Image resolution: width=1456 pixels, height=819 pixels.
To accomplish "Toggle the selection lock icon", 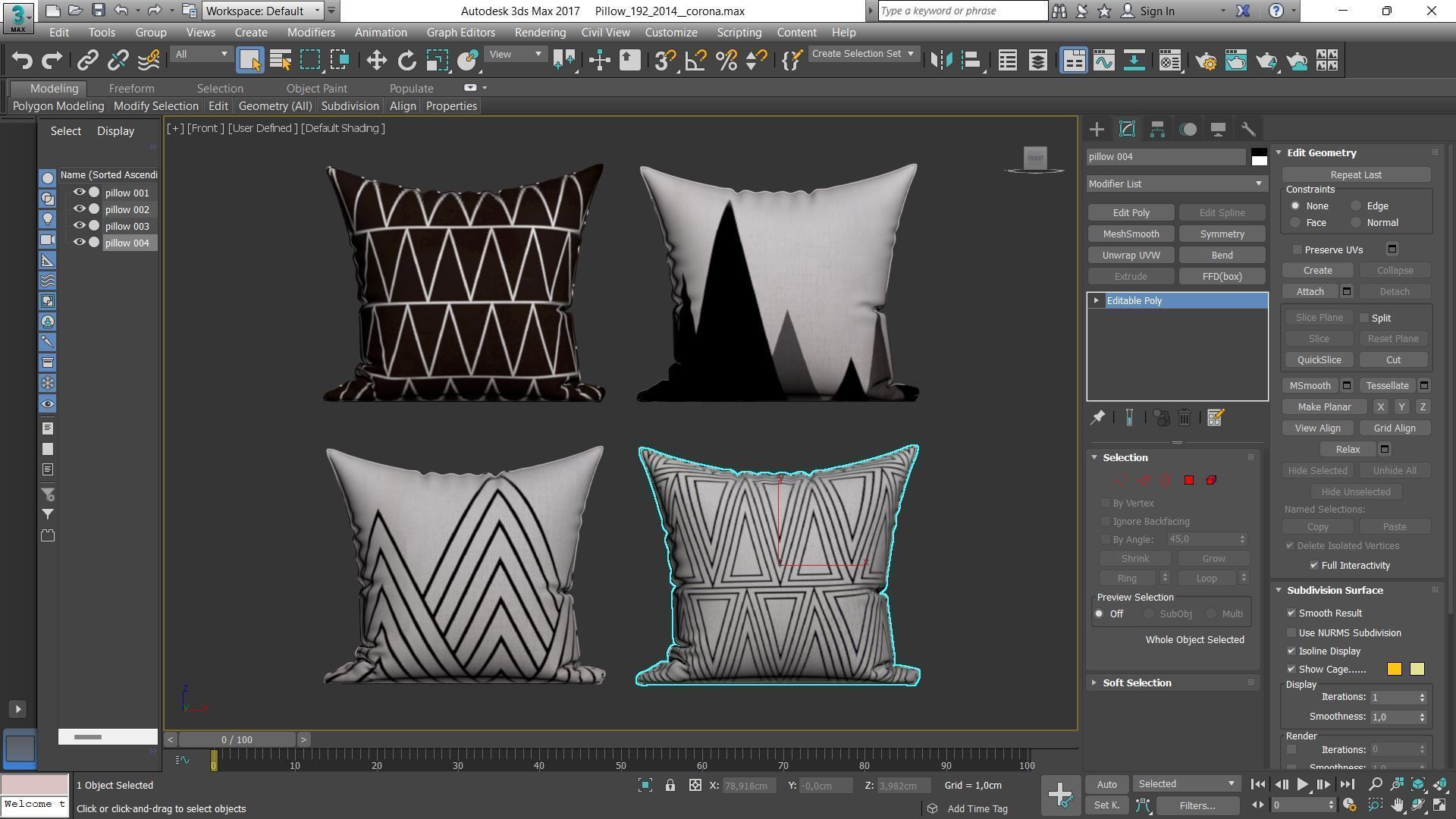I will click(670, 786).
